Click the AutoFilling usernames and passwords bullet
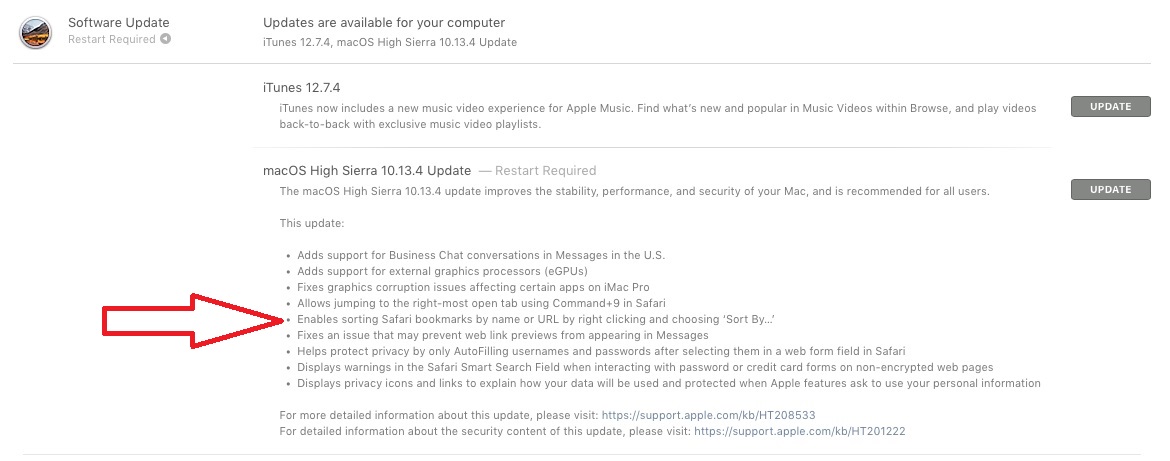1170x461 pixels. point(601,351)
